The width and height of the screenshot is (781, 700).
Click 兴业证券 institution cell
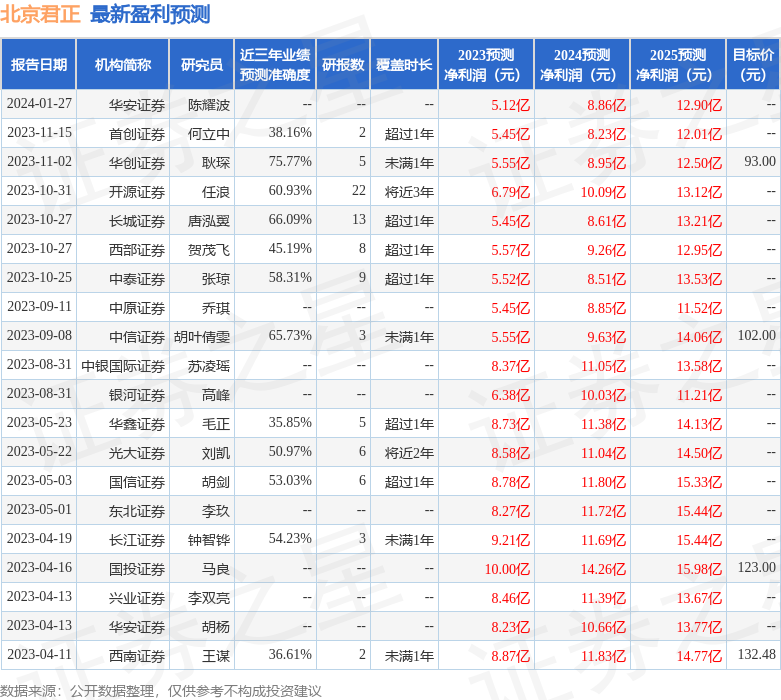[137, 597]
